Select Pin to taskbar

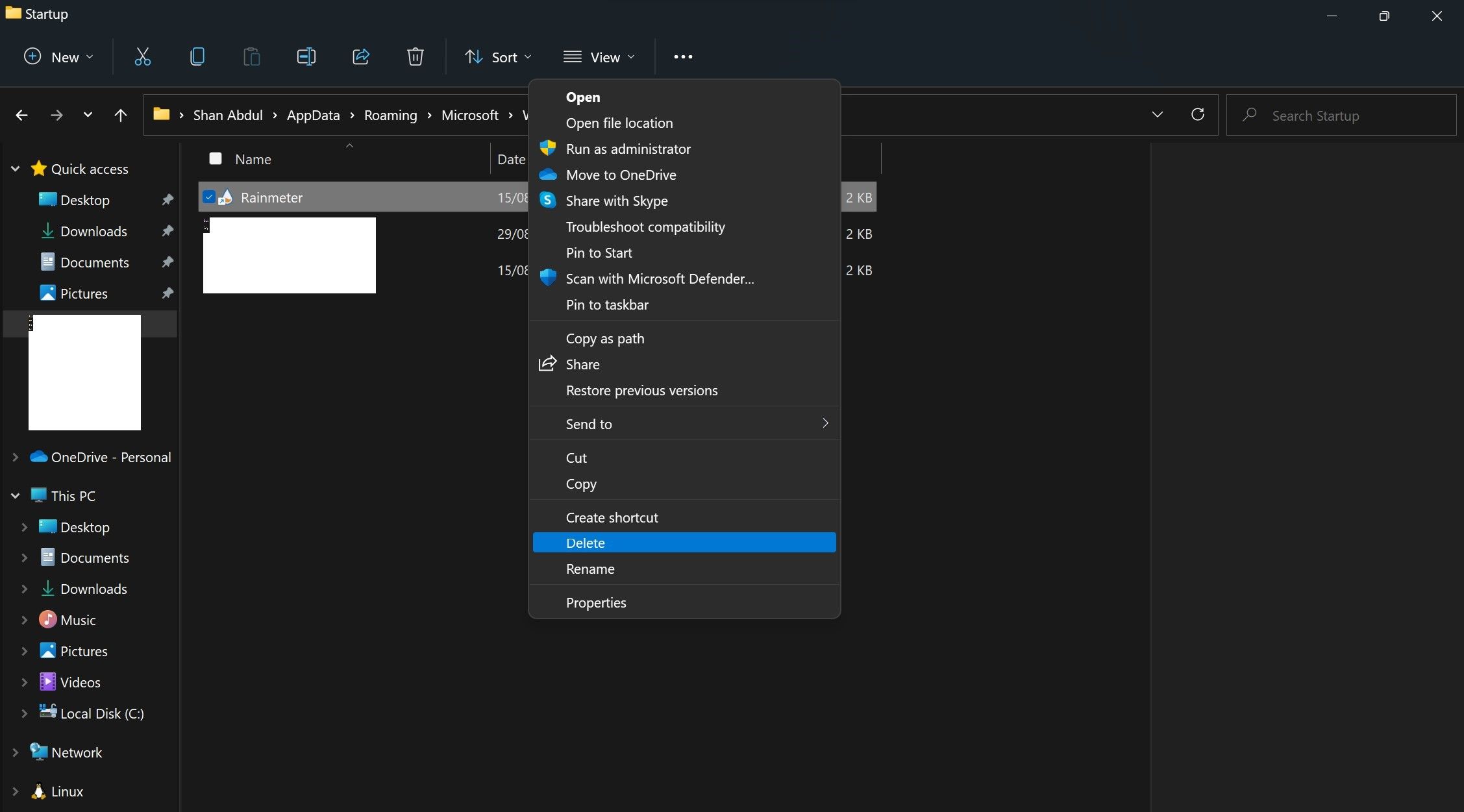(684, 304)
